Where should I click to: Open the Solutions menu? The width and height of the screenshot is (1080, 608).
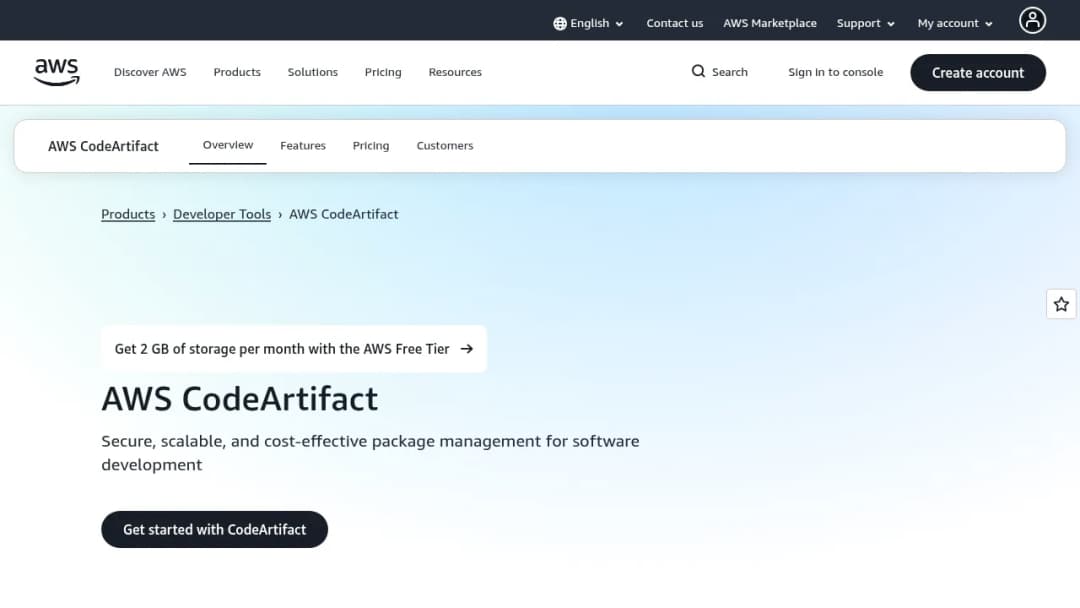tap(313, 72)
